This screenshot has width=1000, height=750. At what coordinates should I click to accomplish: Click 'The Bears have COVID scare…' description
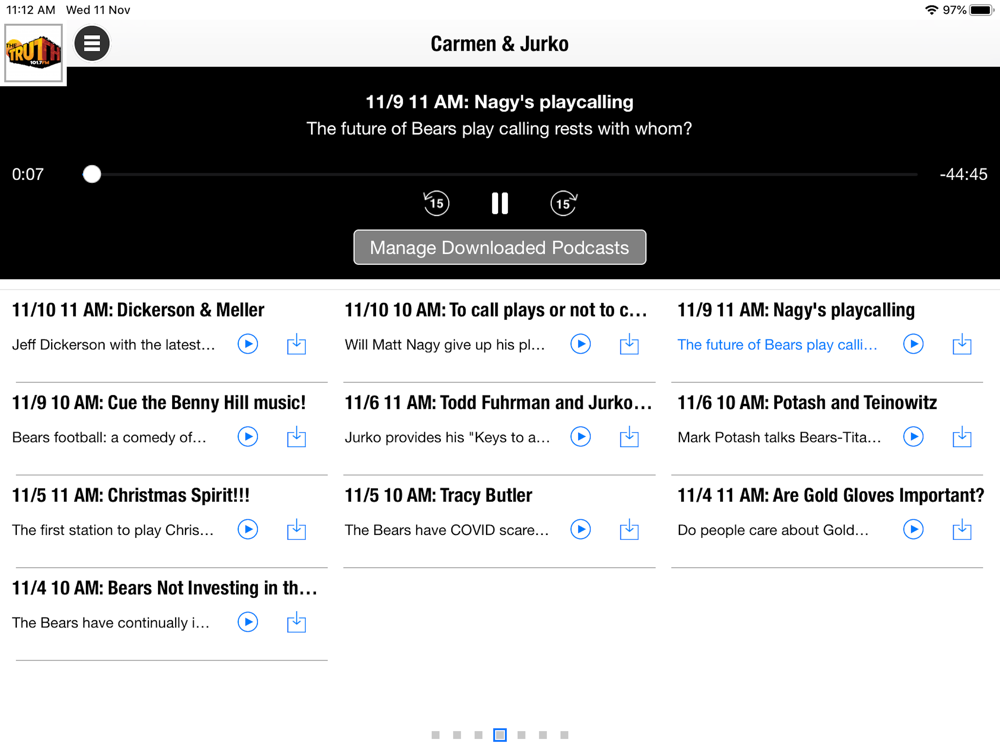click(x=446, y=529)
